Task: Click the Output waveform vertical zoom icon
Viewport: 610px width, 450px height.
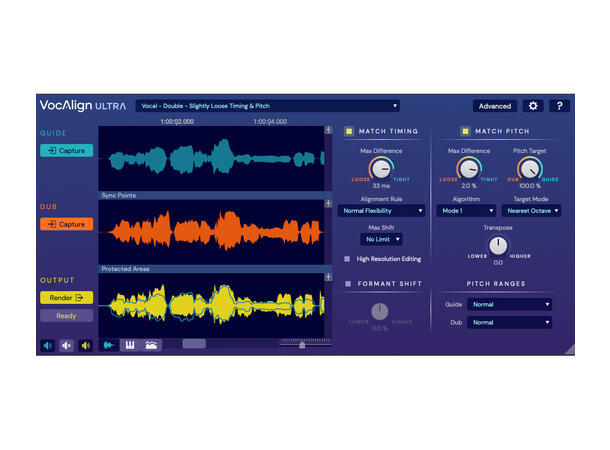Action: (x=328, y=277)
